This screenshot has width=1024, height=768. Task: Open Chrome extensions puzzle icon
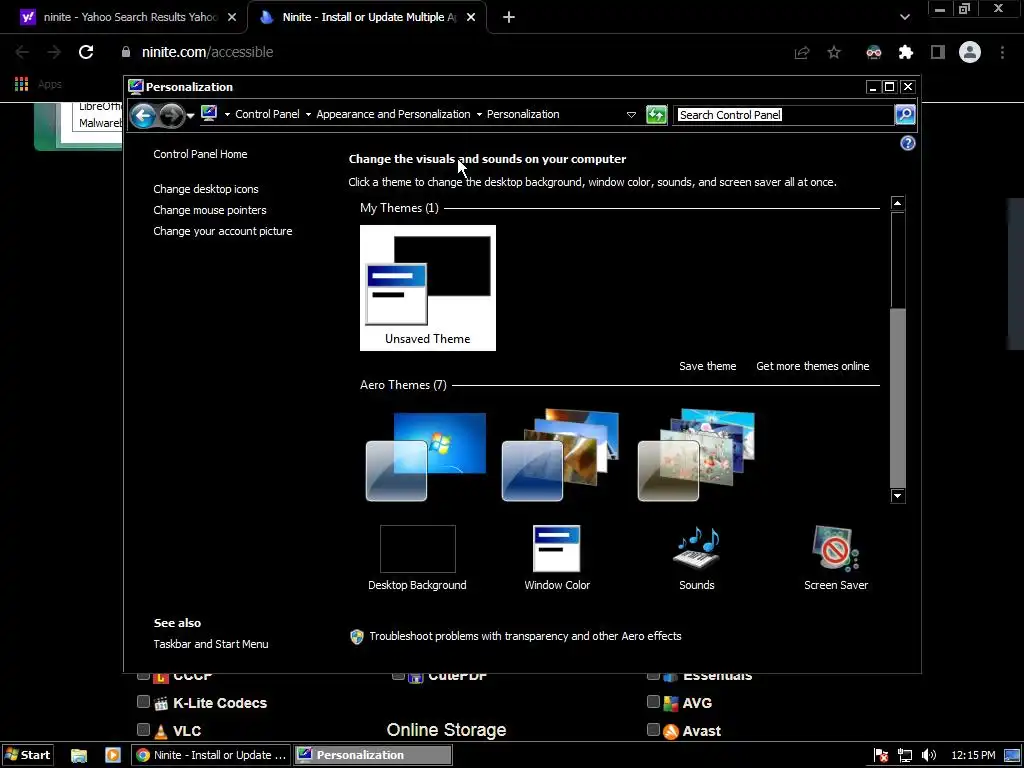tap(906, 52)
